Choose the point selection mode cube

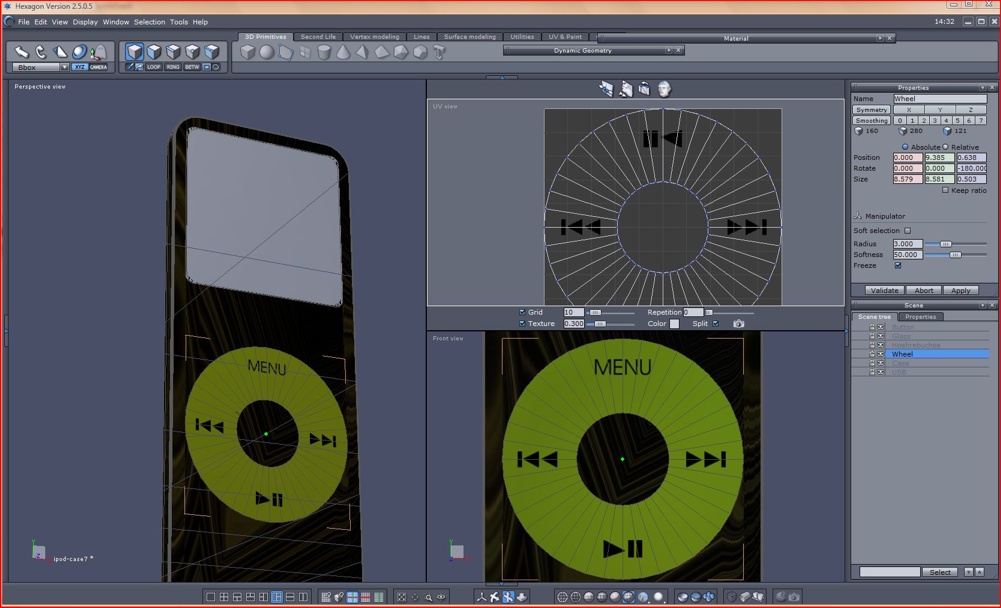(192, 52)
